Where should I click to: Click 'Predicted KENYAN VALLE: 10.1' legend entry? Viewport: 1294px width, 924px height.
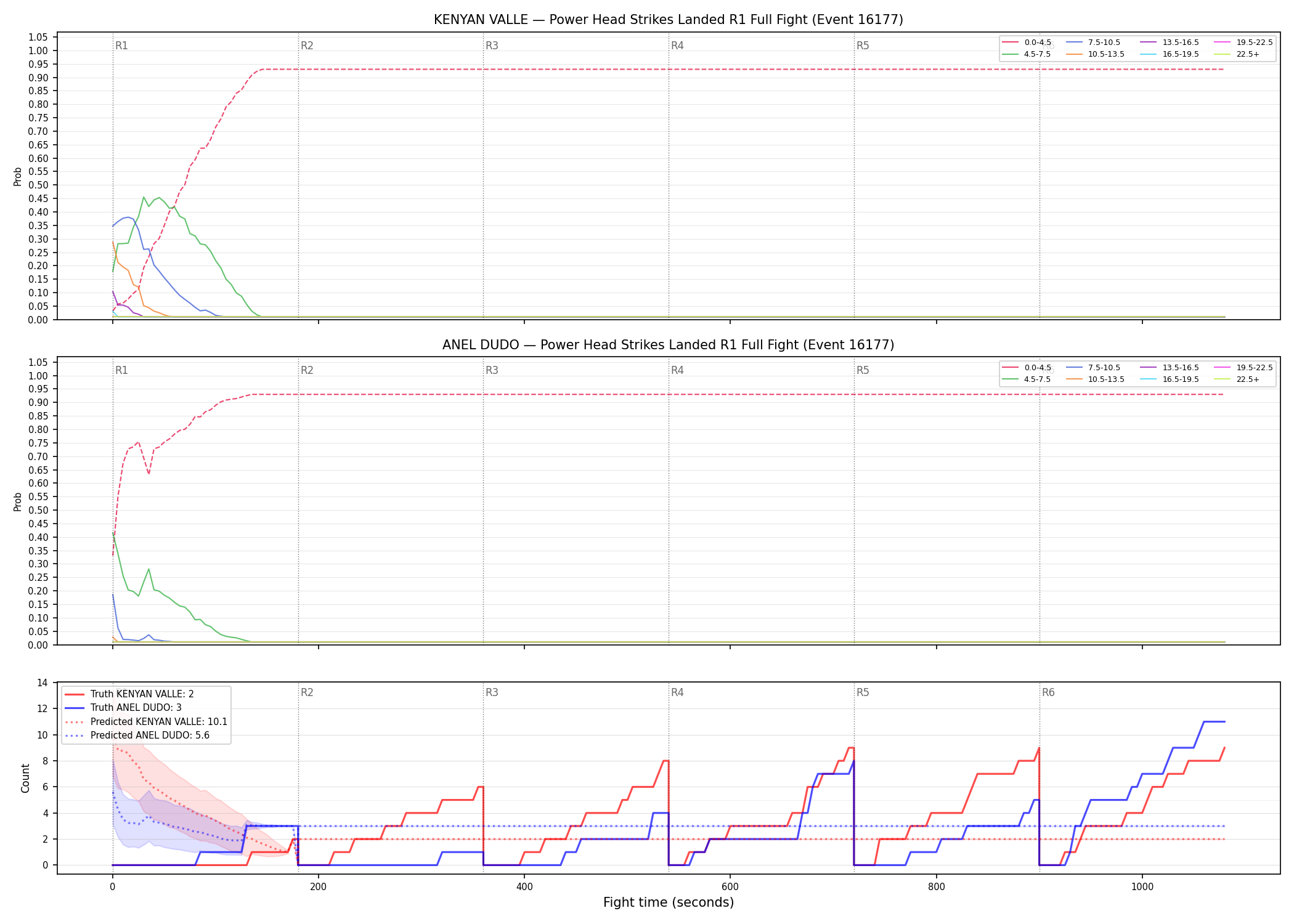point(146,722)
